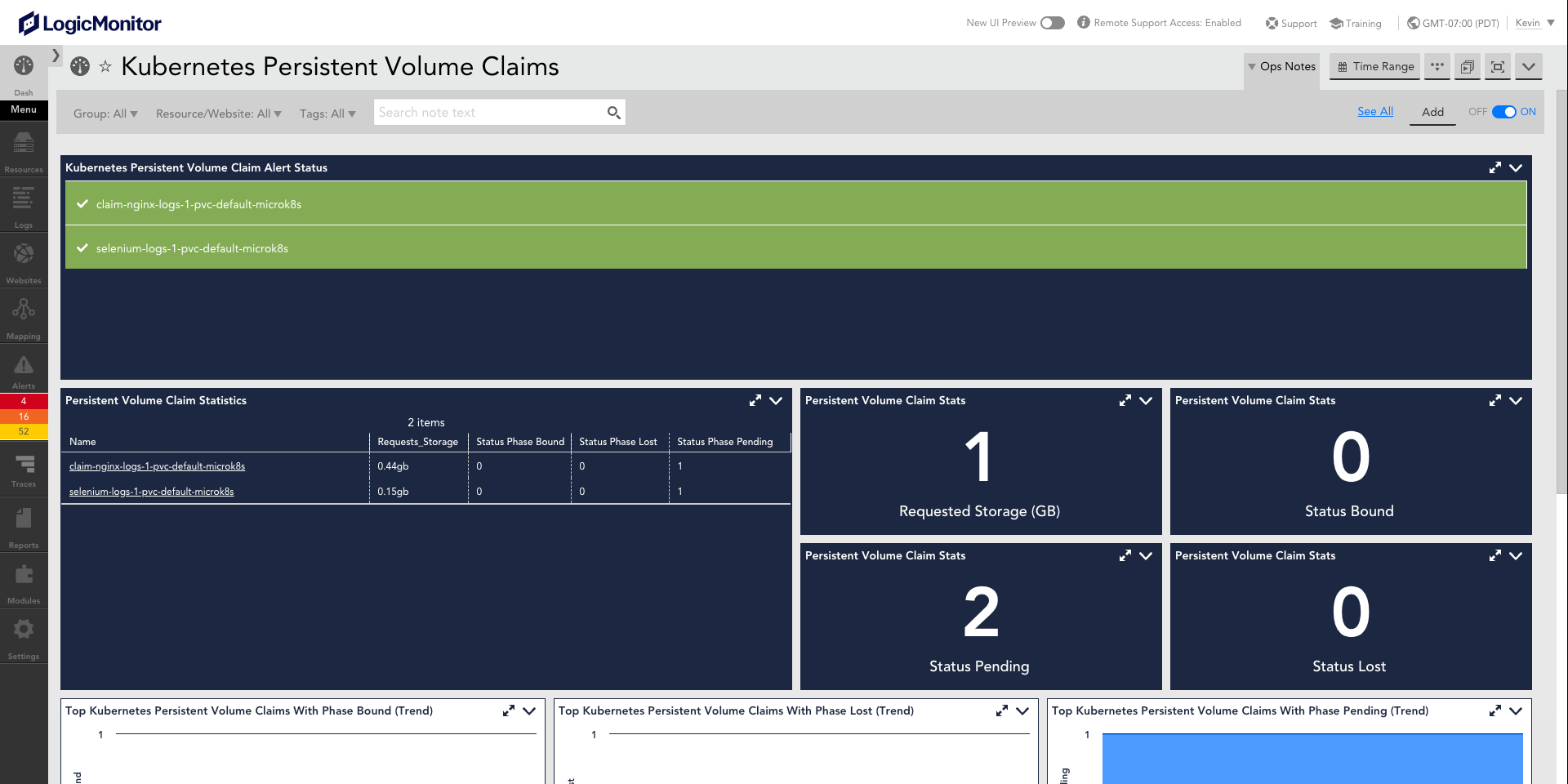Viewport: 1568px width, 784px height.
Task: Open Phase Bound trend widget options chevron
Action: pos(529,710)
